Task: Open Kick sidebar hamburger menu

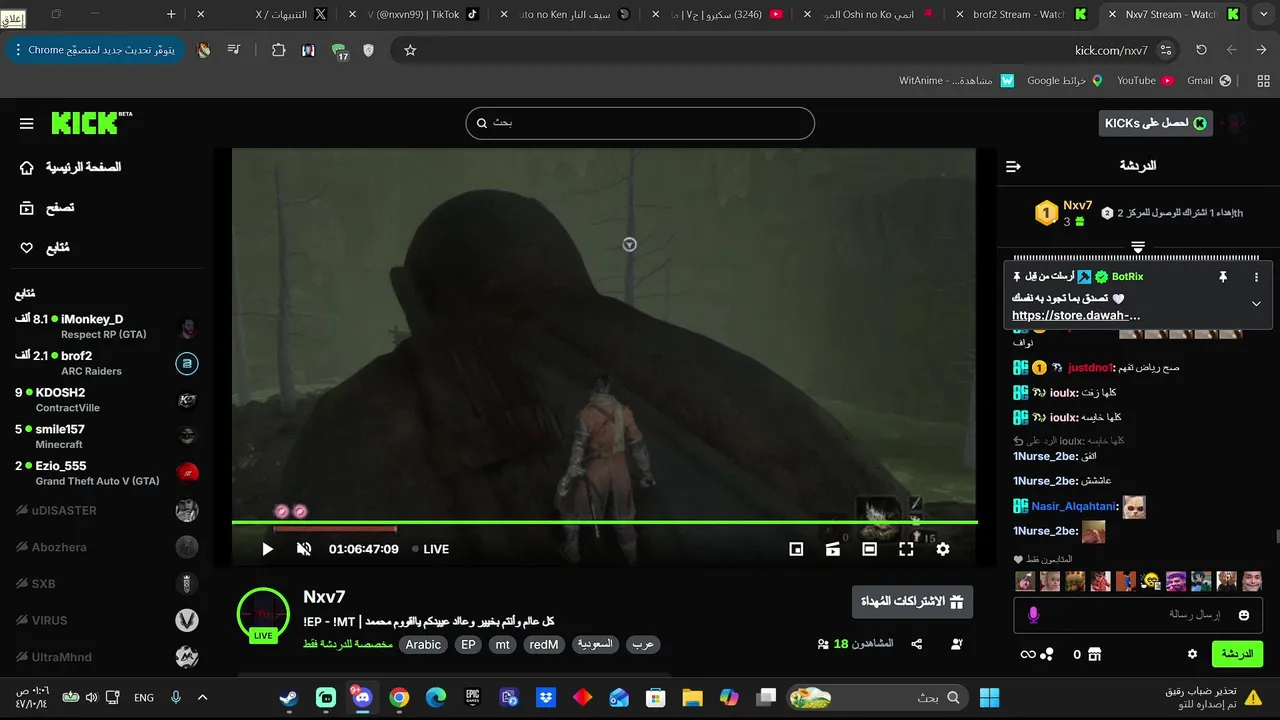Action: (27, 124)
